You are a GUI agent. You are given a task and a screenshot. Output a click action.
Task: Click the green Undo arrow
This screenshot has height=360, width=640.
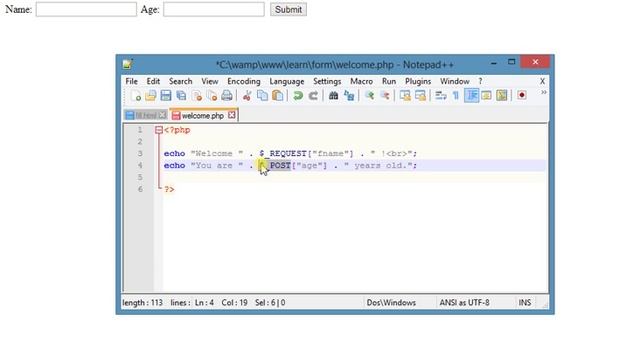[x=298, y=96]
